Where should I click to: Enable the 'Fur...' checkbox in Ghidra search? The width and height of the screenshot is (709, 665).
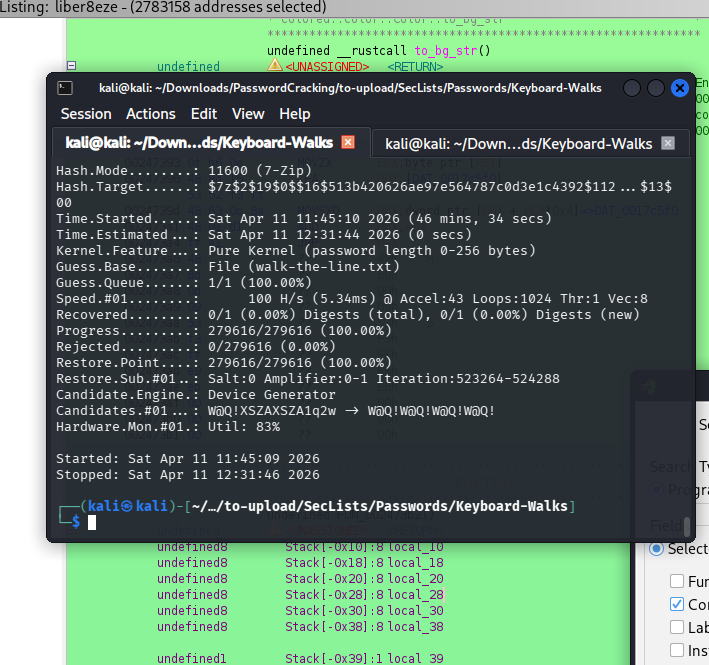pyautogui.click(x=676, y=581)
